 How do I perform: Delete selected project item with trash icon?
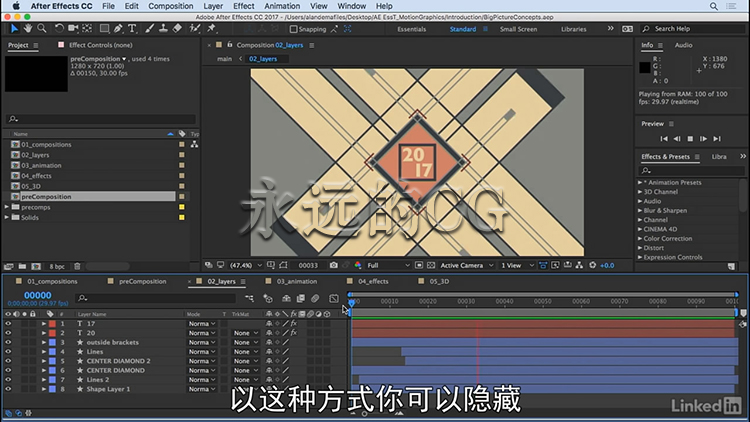pyautogui.click(x=77, y=266)
